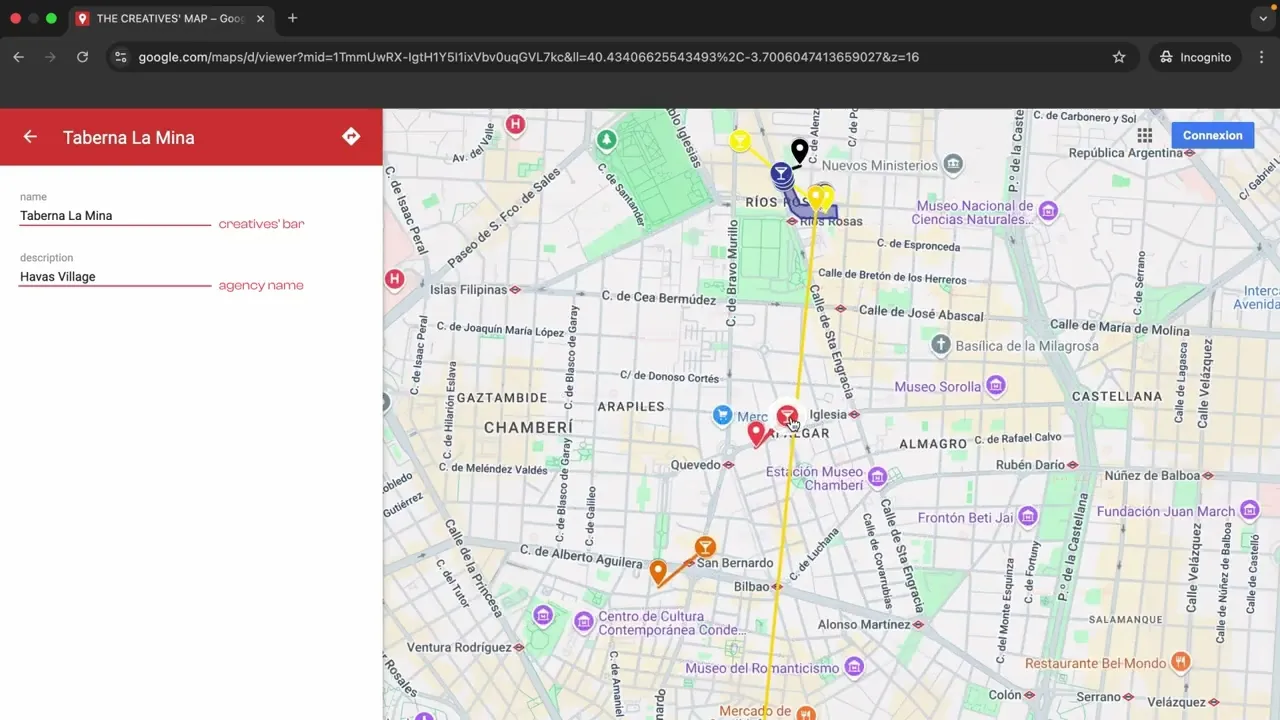The width and height of the screenshot is (1280, 720).
Task: Select the navy blue cocktail marker
Action: [781, 174]
